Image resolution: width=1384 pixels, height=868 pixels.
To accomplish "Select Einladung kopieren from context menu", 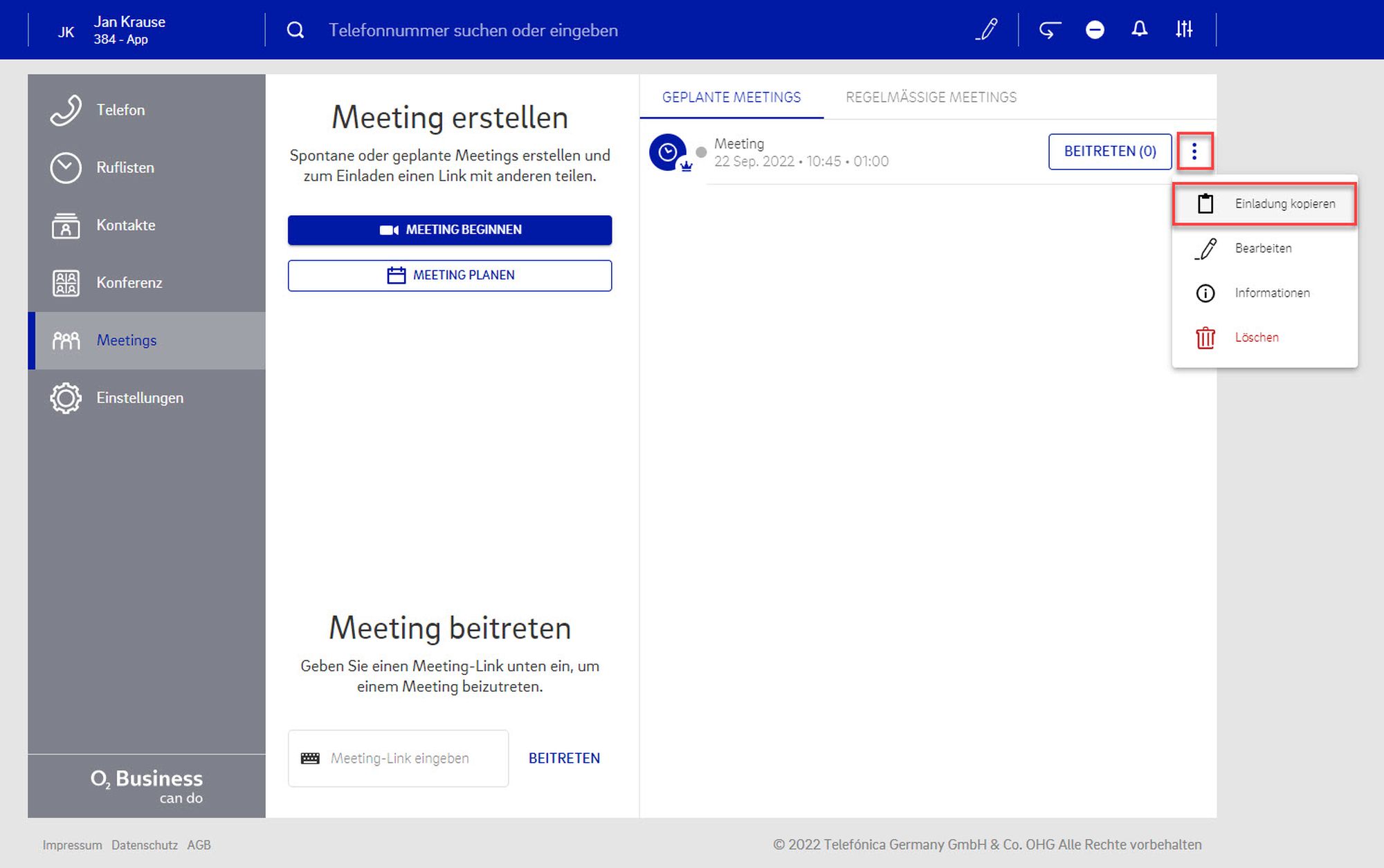I will pos(1265,204).
